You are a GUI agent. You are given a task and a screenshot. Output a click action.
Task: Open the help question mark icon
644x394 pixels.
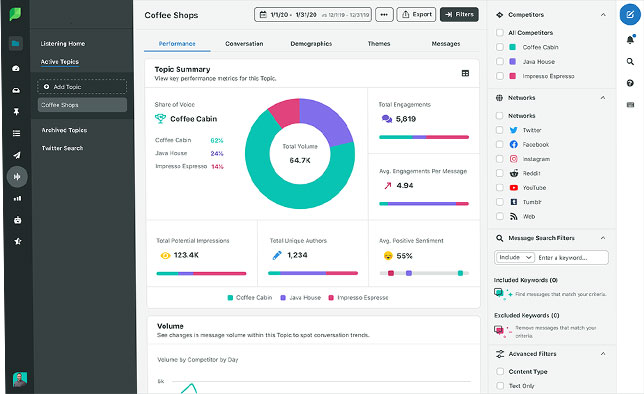click(630, 83)
